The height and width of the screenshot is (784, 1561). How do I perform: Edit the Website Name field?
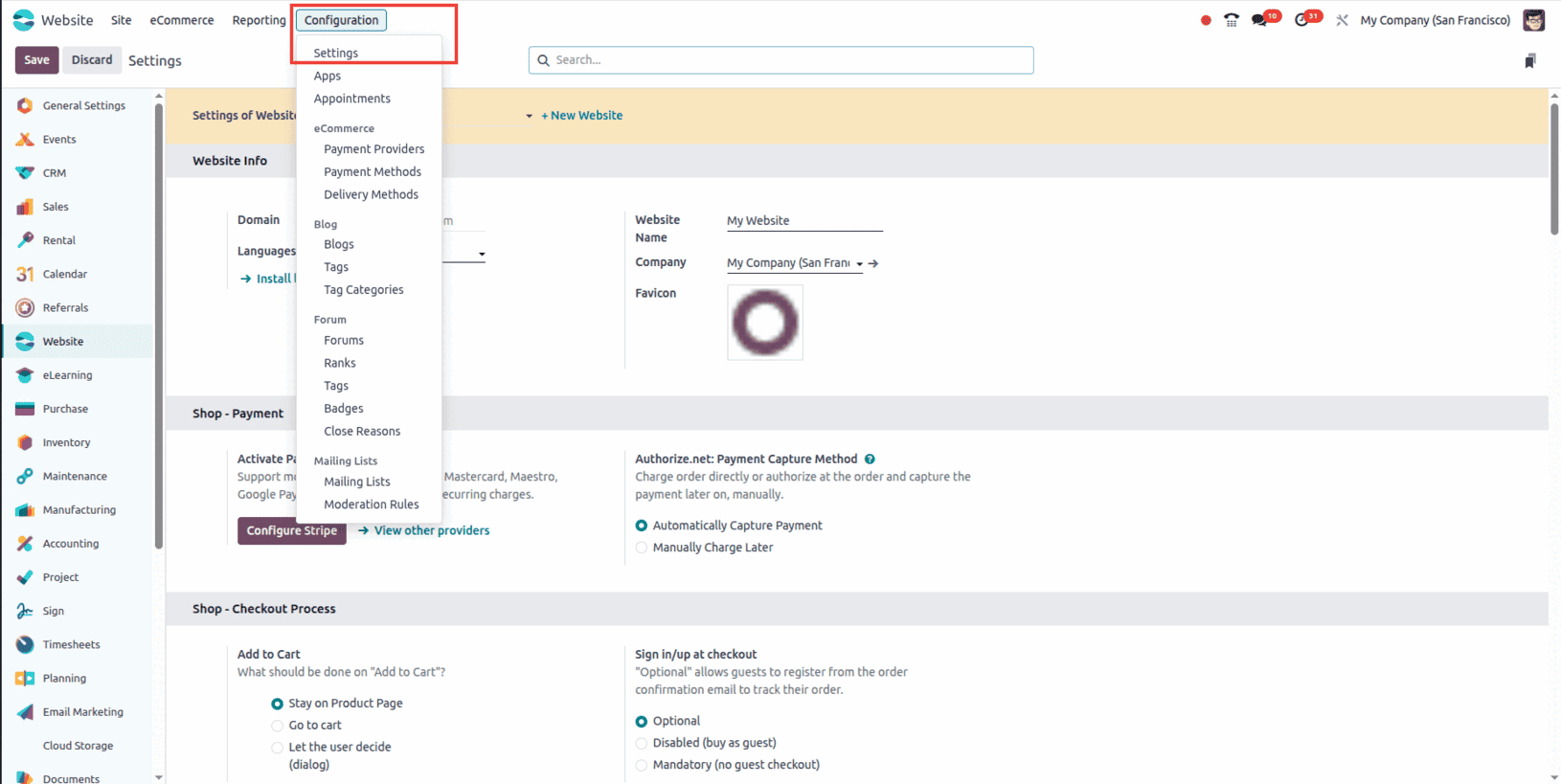pos(804,221)
